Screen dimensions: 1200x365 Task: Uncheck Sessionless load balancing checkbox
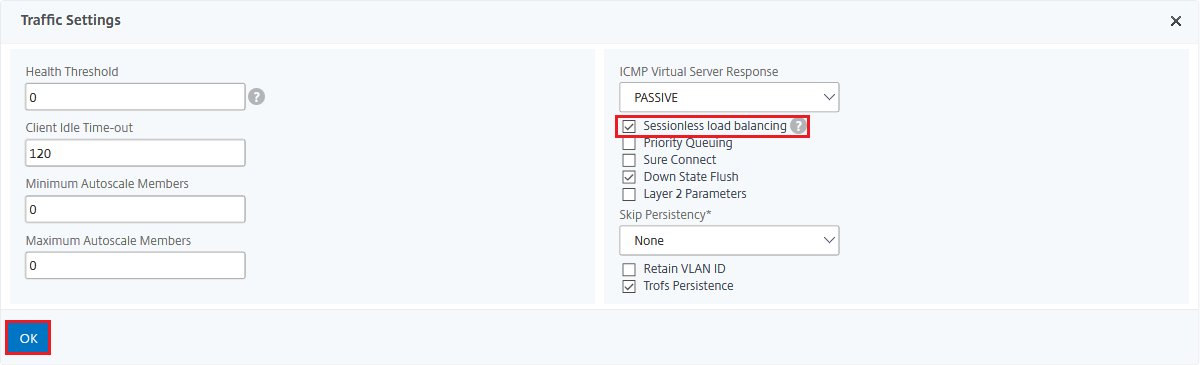point(629,127)
